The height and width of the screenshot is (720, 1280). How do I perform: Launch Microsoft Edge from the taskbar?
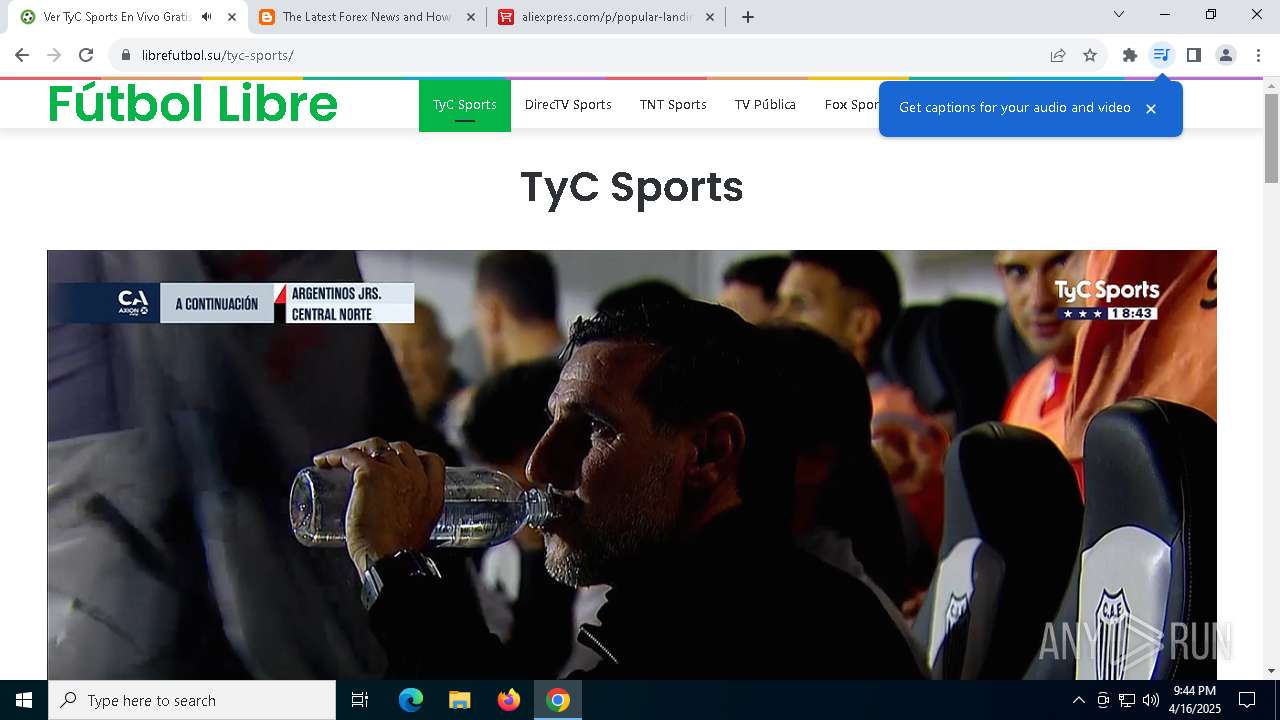pos(411,700)
